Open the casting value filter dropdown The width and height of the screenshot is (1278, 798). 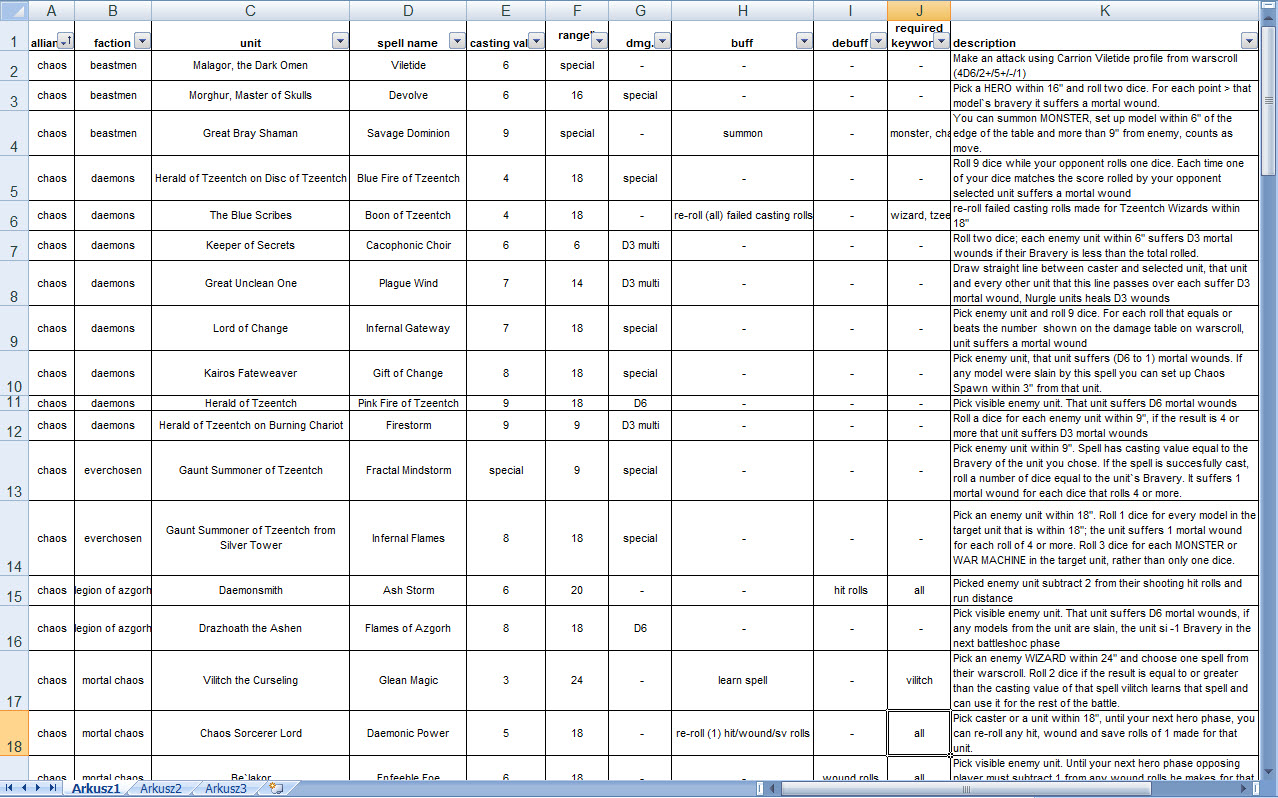coord(536,42)
